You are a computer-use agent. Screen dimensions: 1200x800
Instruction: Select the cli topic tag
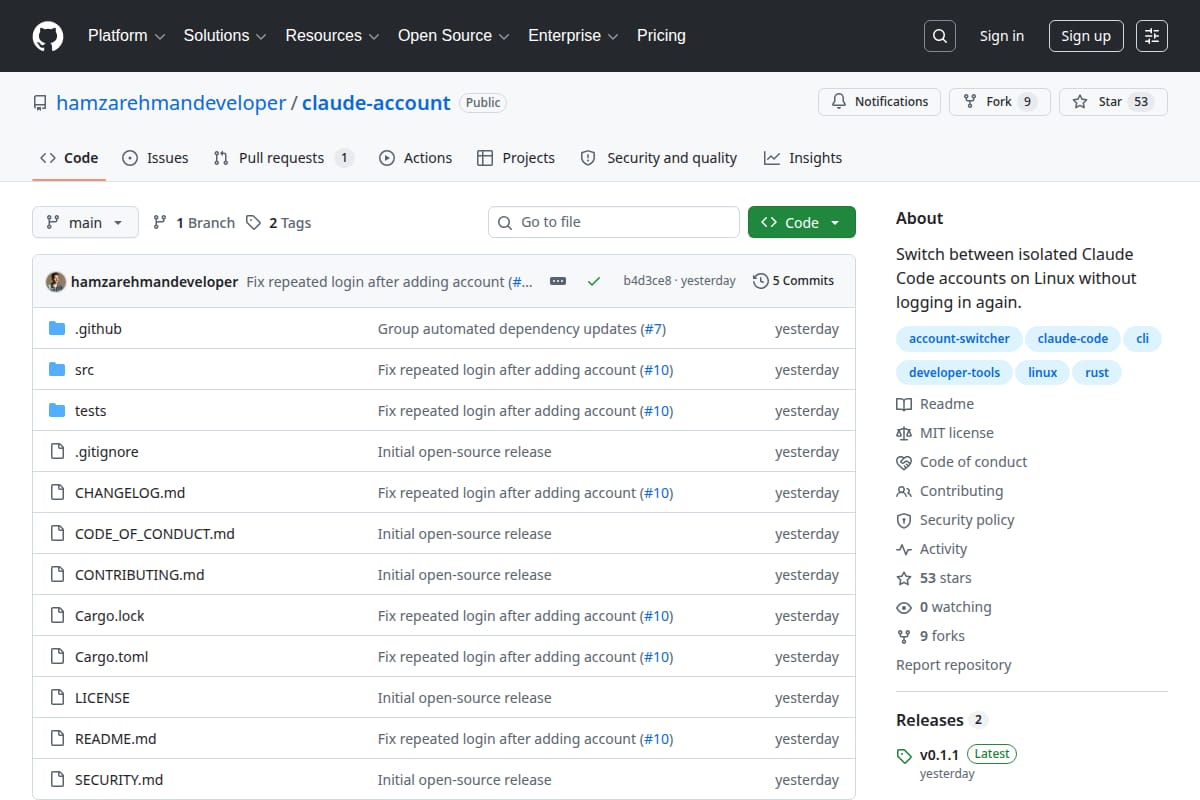1142,339
